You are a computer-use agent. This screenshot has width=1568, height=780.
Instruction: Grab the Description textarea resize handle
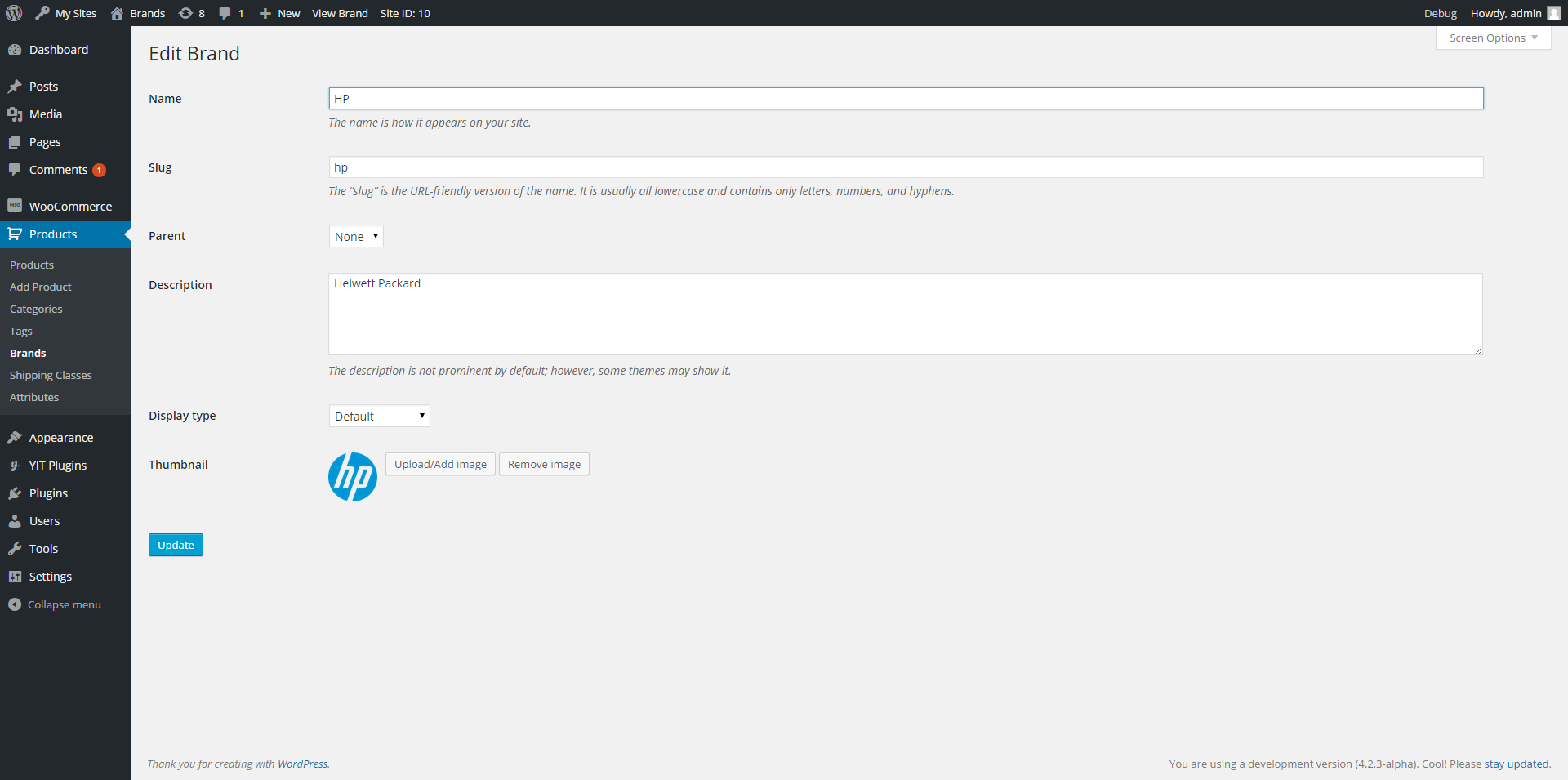pyautogui.click(x=1478, y=350)
